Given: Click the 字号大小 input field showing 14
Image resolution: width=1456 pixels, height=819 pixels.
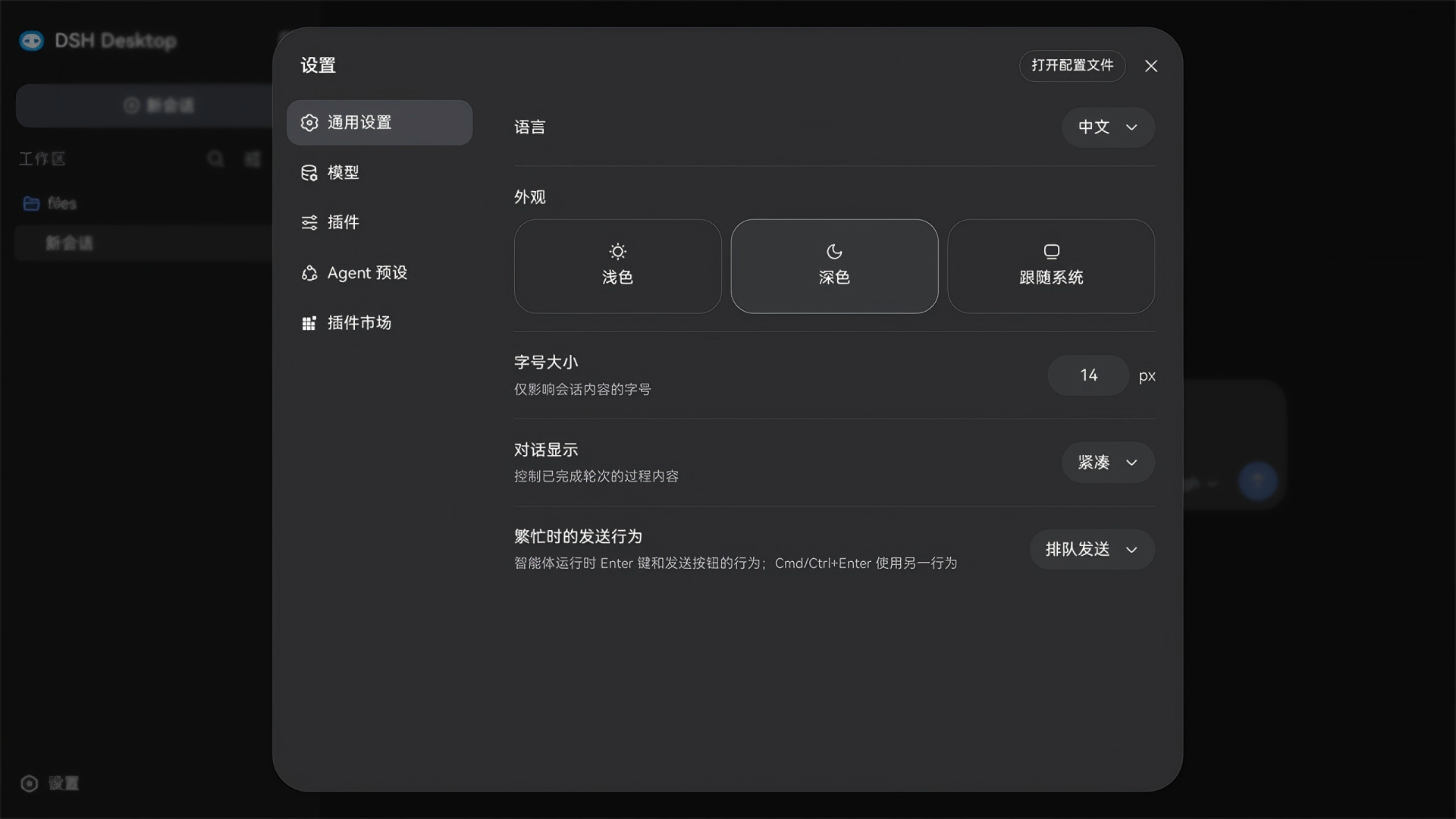Looking at the screenshot, I should coord(1088,375).
